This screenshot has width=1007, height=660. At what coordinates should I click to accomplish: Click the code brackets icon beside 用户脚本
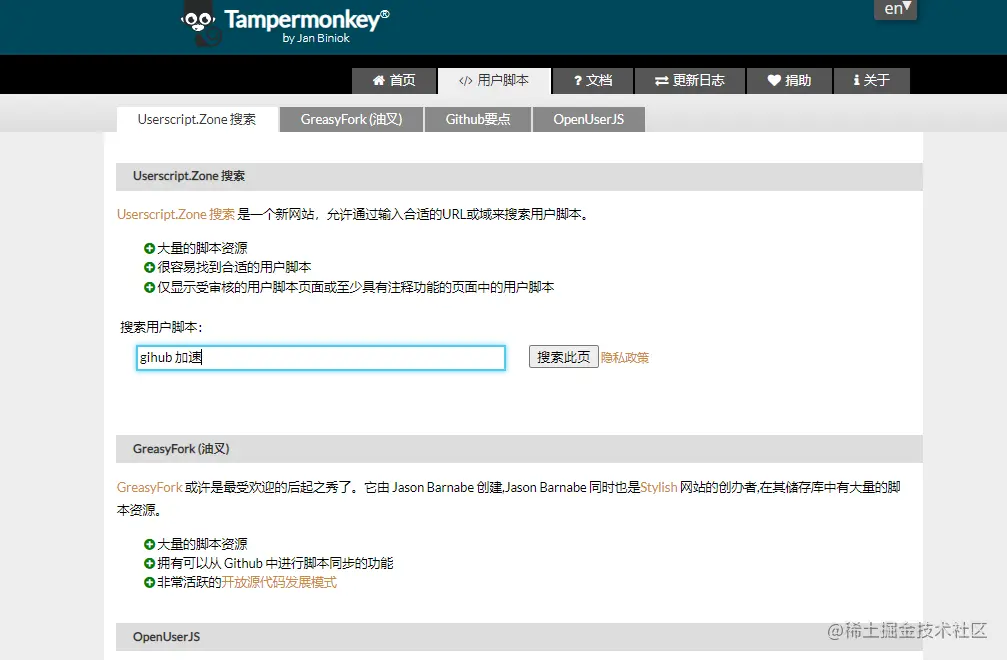466,81
